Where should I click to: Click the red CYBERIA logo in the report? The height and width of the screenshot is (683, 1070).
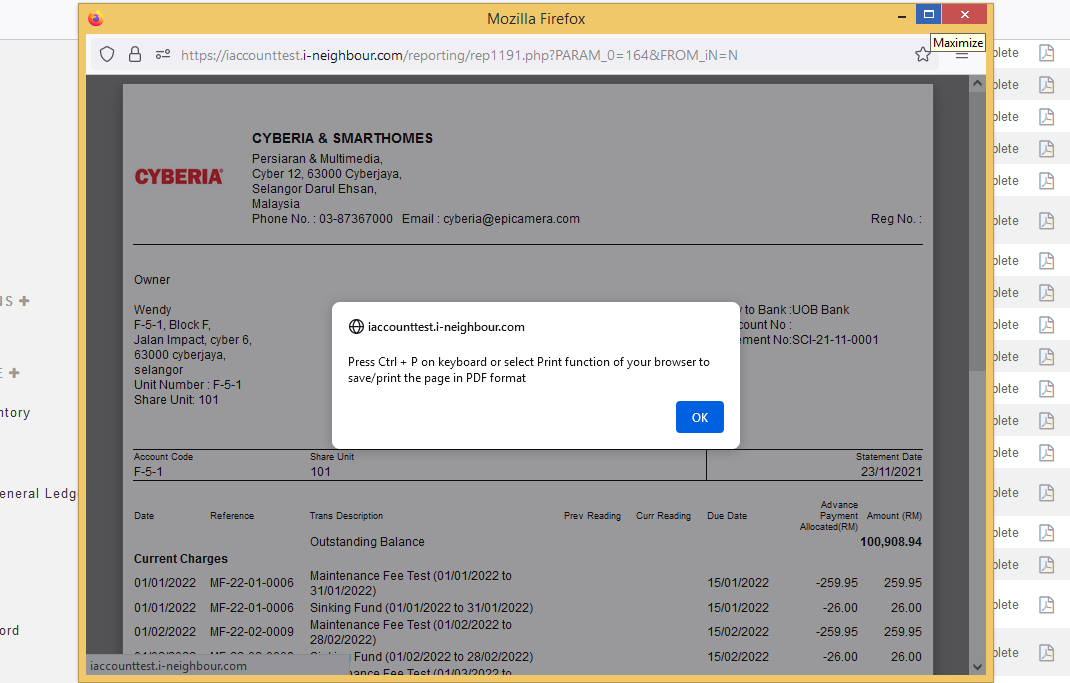179,177
